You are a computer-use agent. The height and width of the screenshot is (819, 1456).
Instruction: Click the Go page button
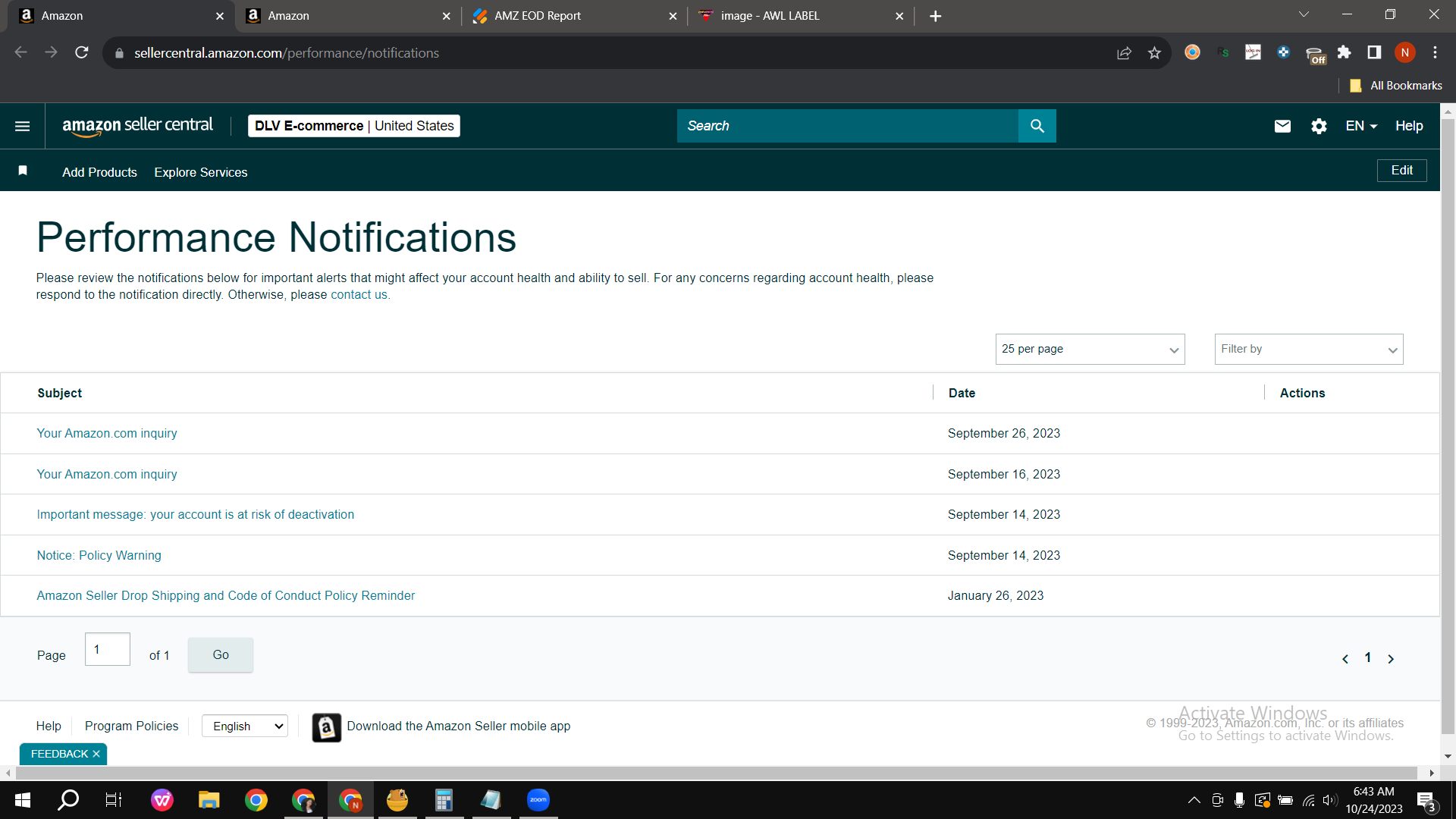221,654
